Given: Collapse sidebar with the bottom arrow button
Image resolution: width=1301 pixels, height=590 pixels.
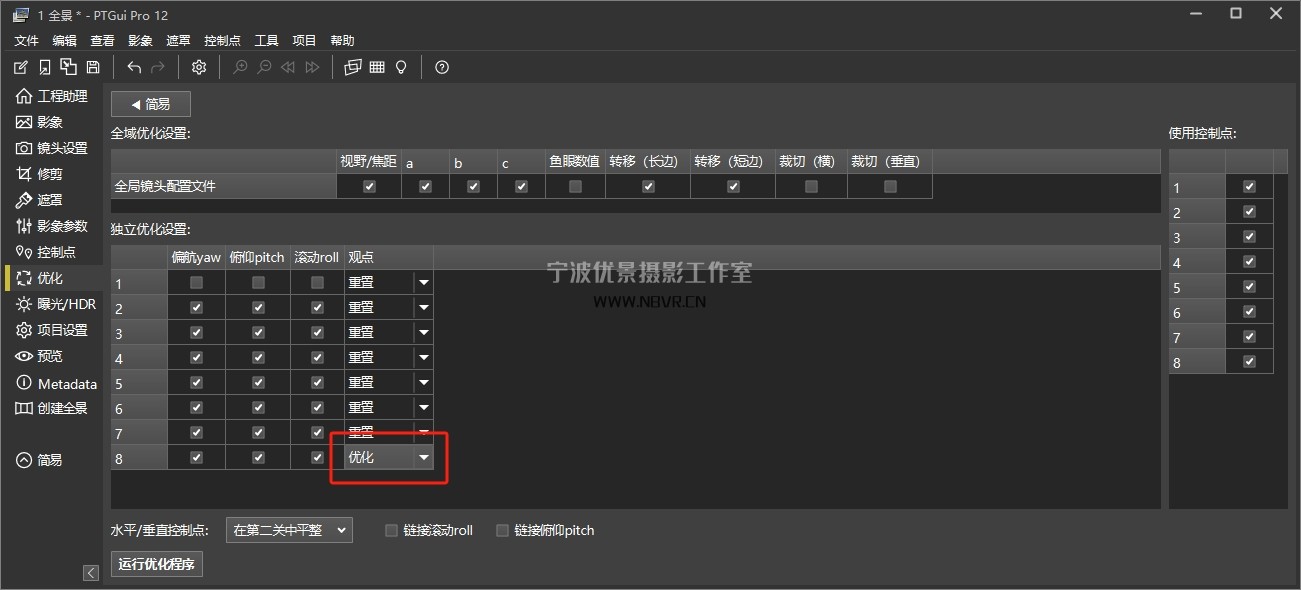Looking at the screenshot, I should point(91,573).
